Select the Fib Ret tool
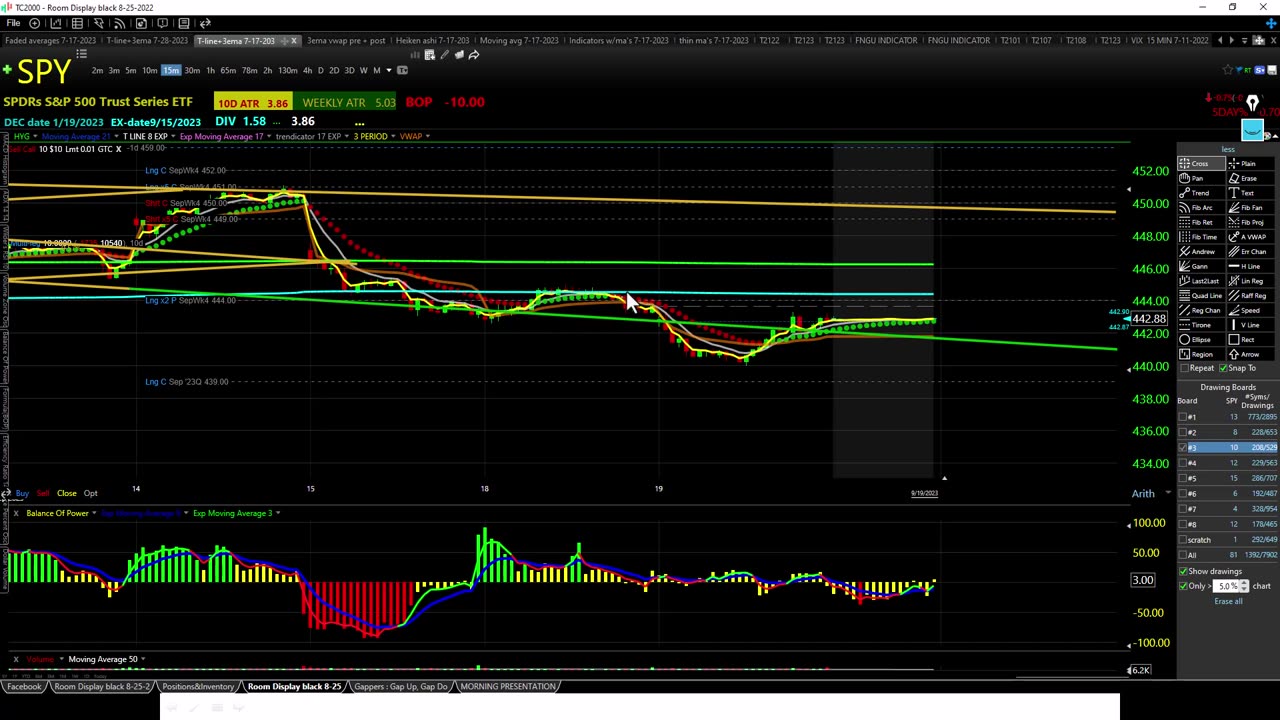Viewport: 1280px width, 720px height. pyautogui.click(x=1201, y=222)
